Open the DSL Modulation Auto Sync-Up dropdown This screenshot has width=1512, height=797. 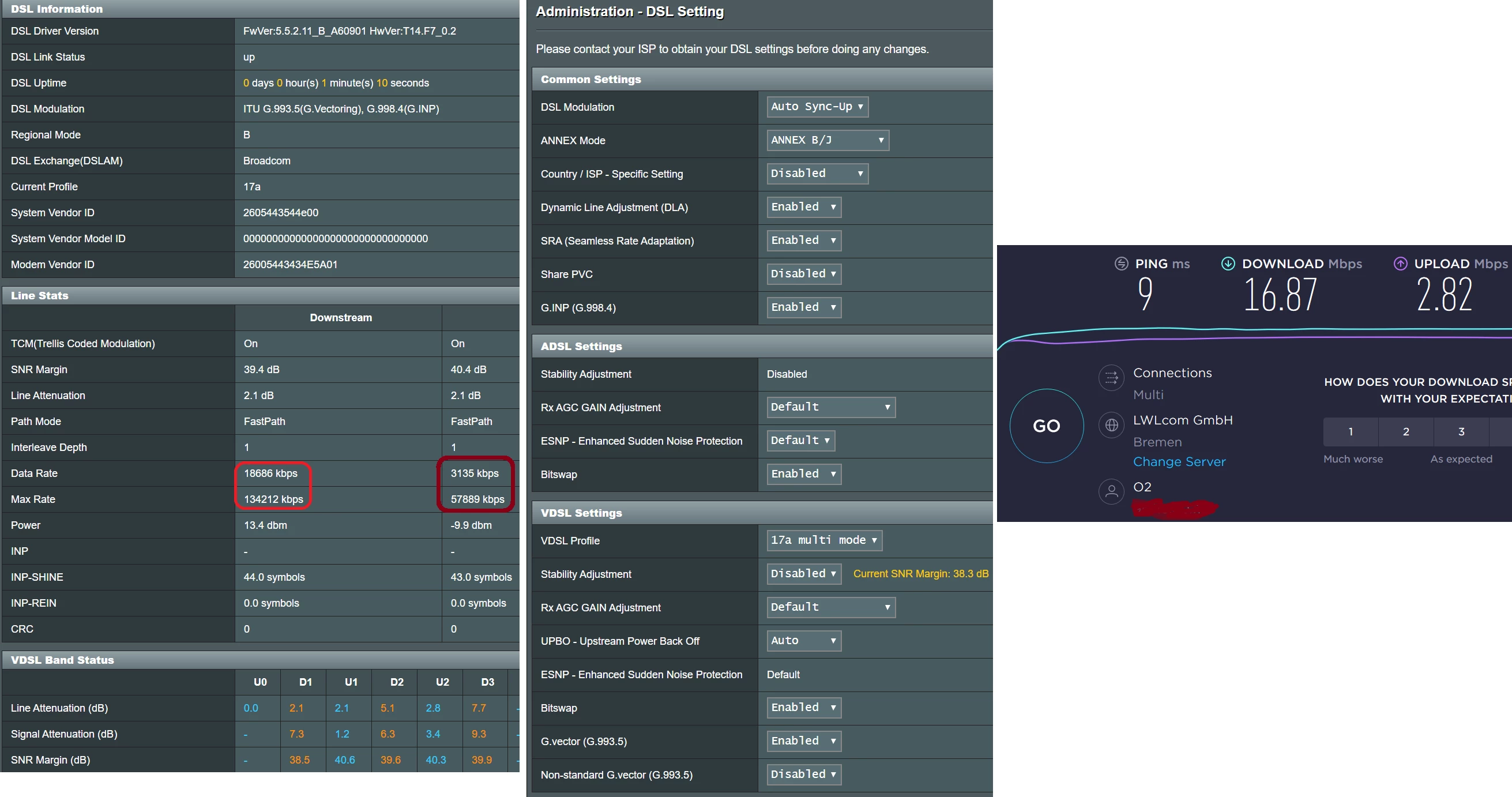(x=817, y=107)
